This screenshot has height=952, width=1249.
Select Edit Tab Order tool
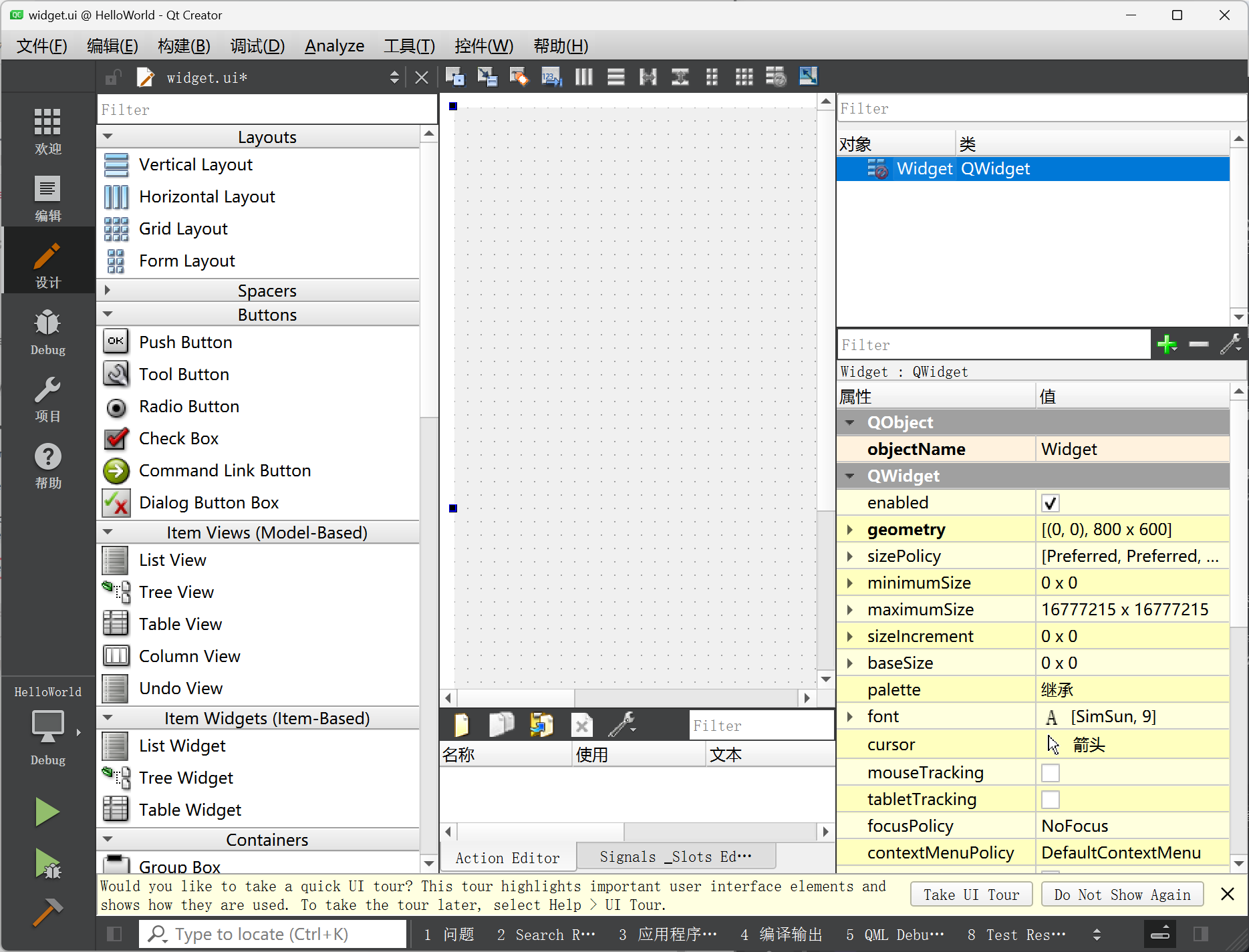click(x=551, y=77)
